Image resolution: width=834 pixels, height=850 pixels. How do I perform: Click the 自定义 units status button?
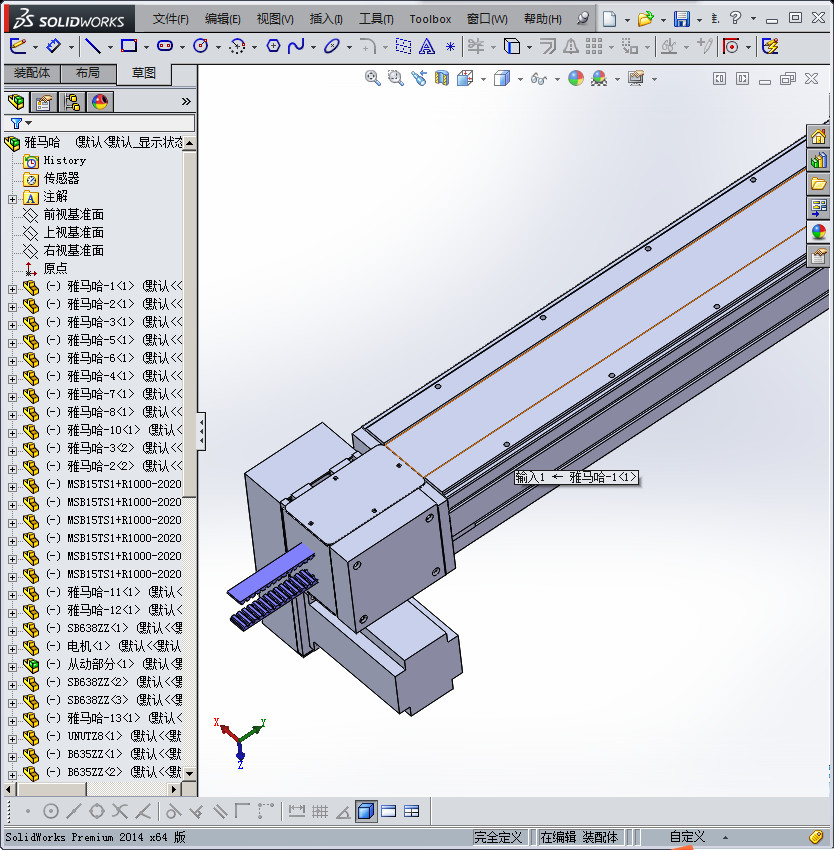tap(687, 837)
